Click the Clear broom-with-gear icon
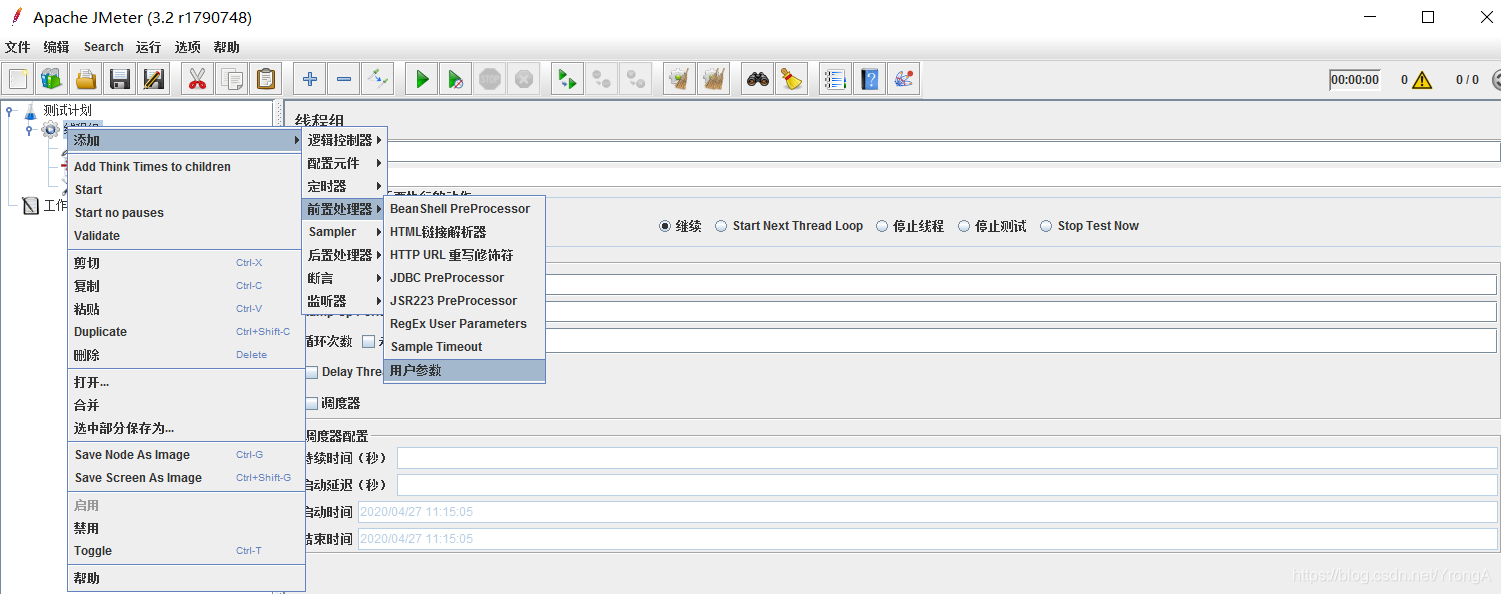Image resolution: width=1501 pixels, height=594 pixels. coord(679,78)
